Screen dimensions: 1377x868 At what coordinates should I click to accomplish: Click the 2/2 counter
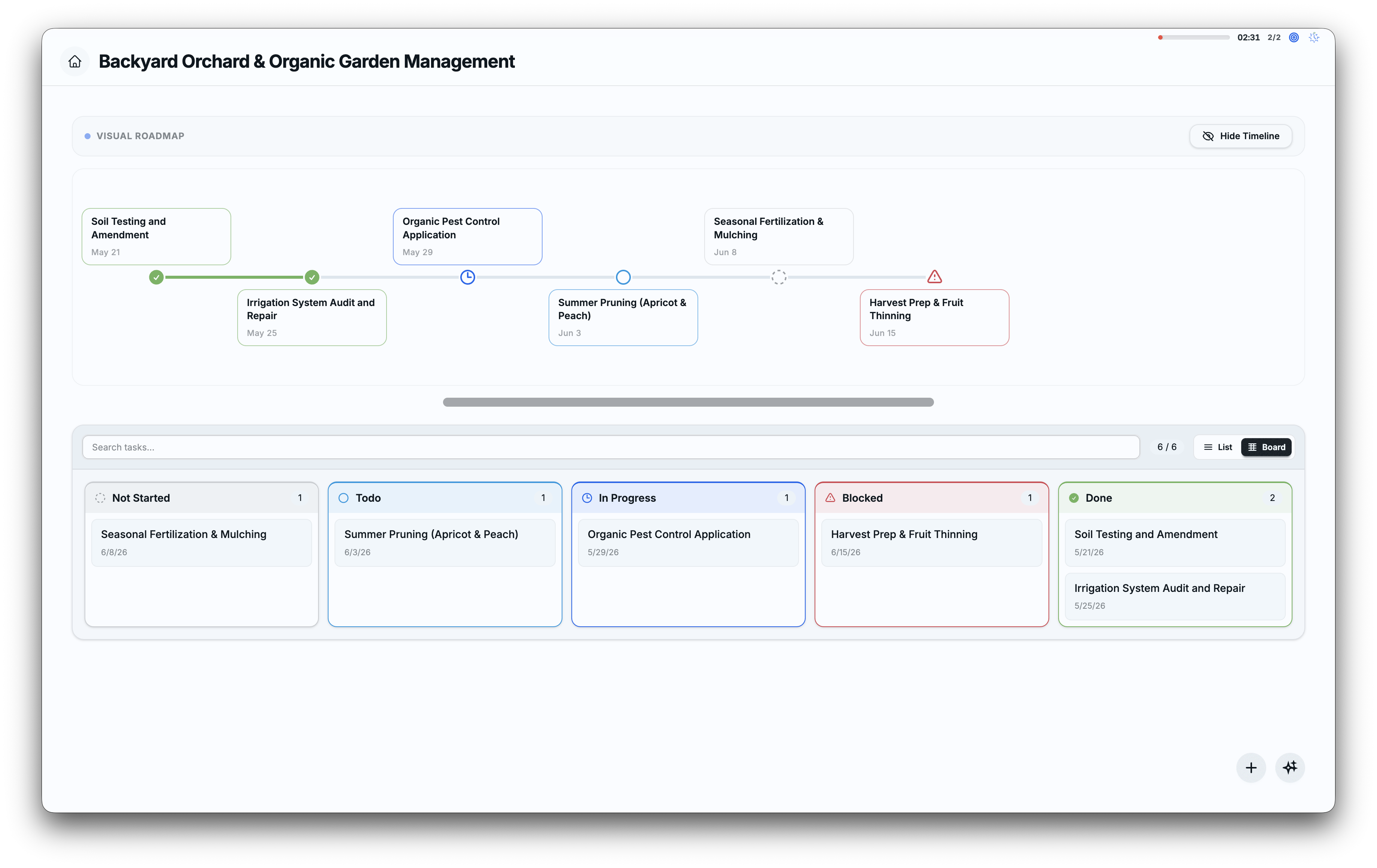coord(1274,38)
